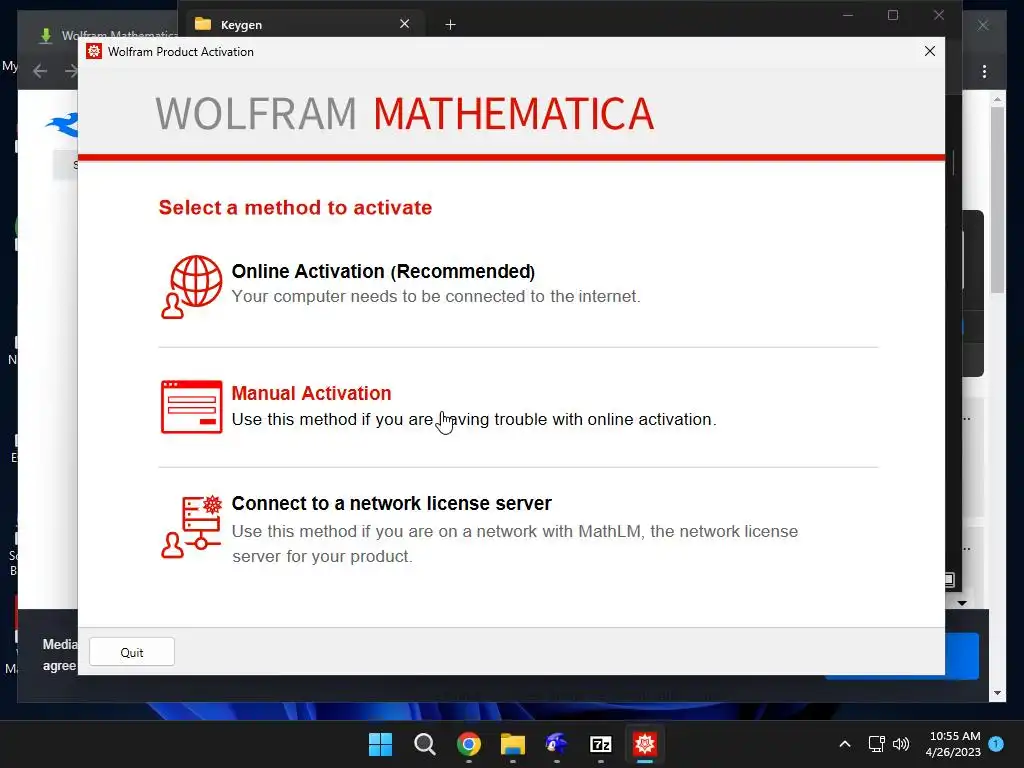Click the browser page scrollbar down arrow
Image resolution: width=1024 pixels, height=768 pixels.
997,693
